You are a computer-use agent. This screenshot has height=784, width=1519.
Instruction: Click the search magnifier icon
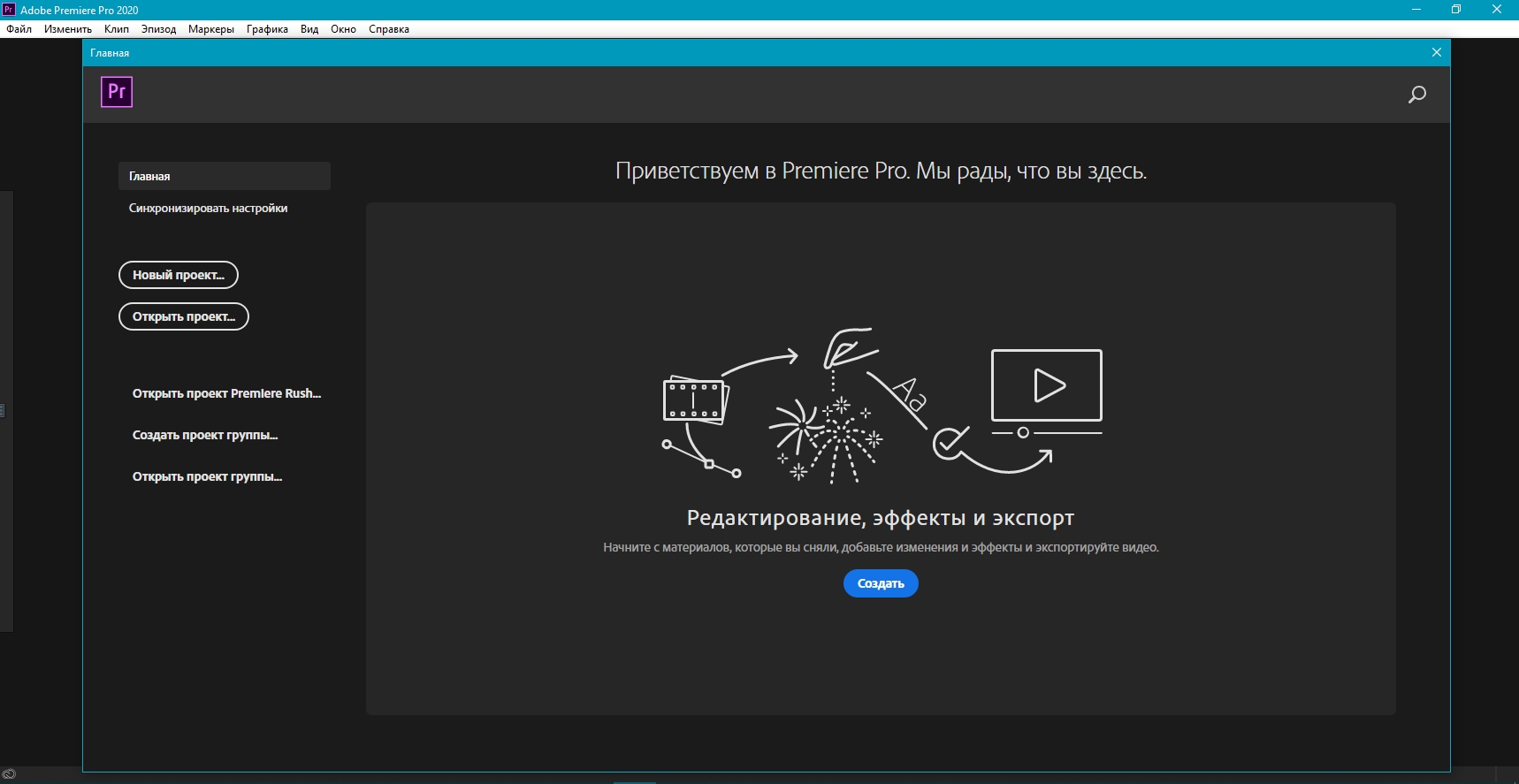click(1416, 95)
